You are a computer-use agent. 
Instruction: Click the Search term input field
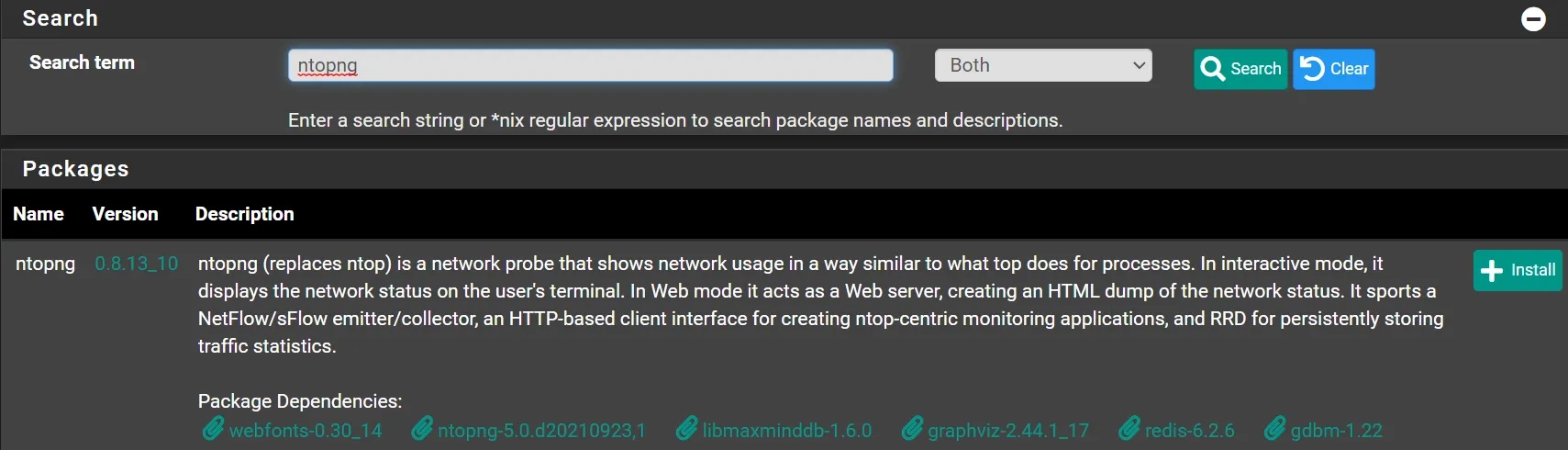pyautogui.click(x=590, y=65)
